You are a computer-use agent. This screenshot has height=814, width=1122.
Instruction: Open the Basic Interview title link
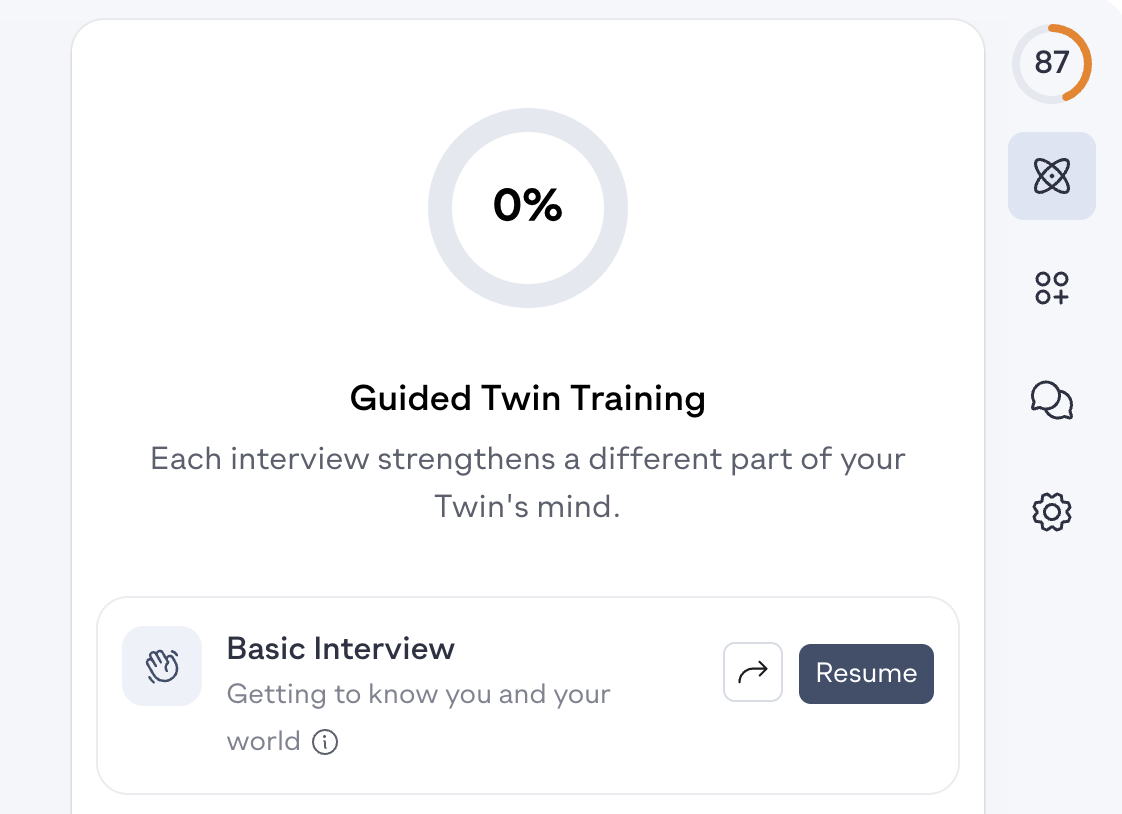point(340,648)
